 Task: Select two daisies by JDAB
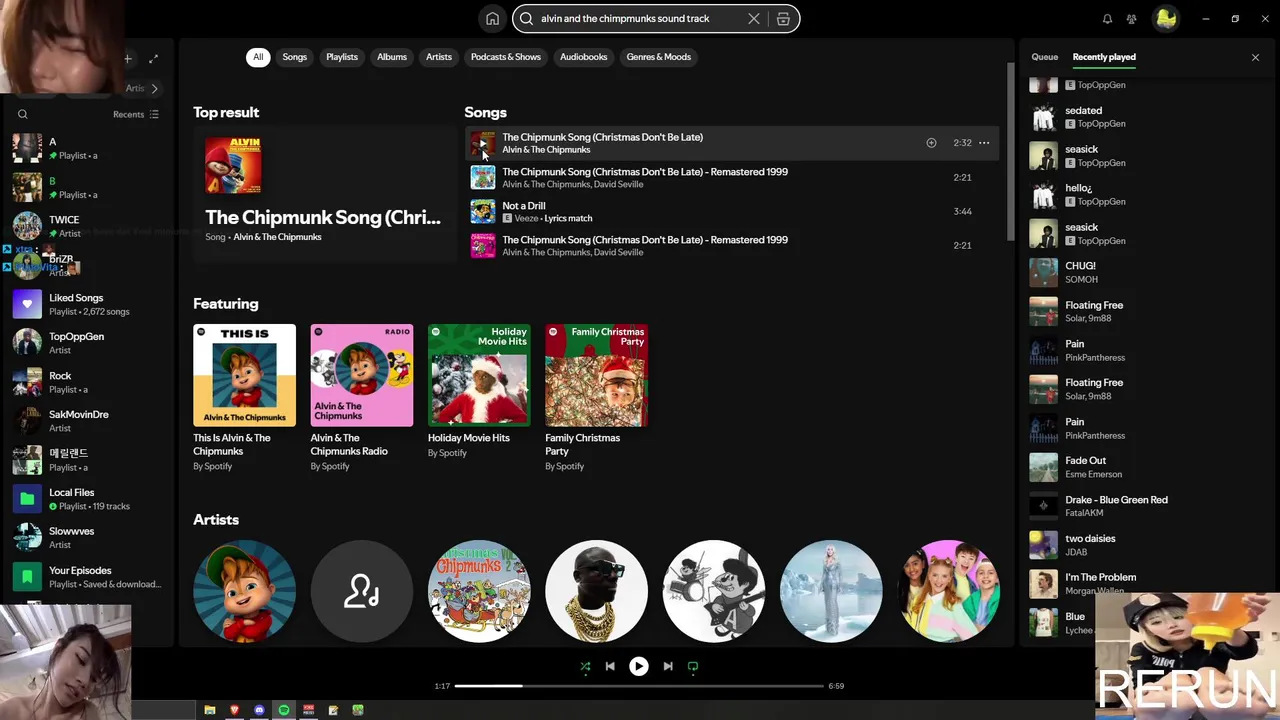point(1145,545)
